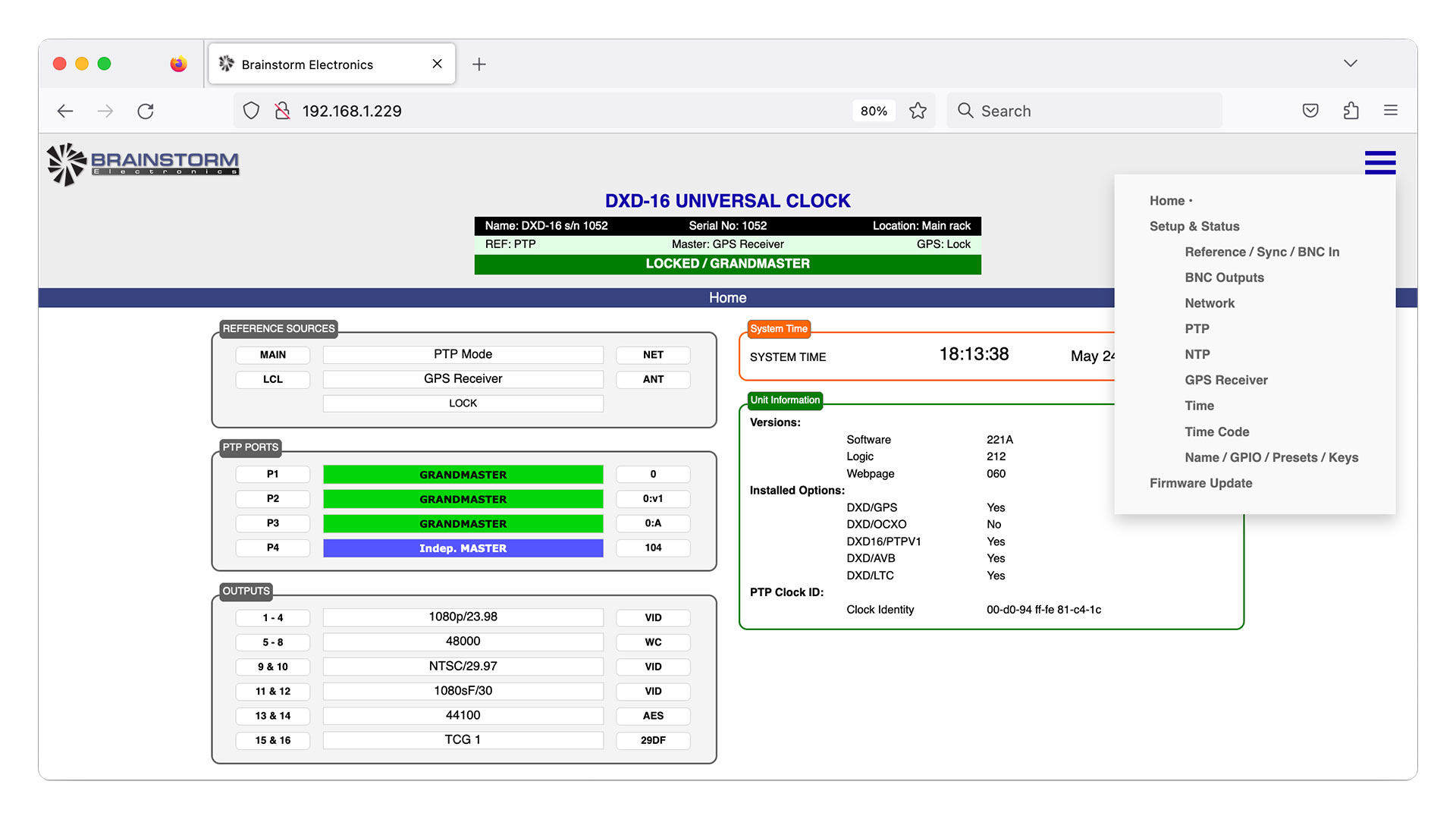1456x819 pixels.
Task: Click the P3 domain value 0:A
Action: 653,523
